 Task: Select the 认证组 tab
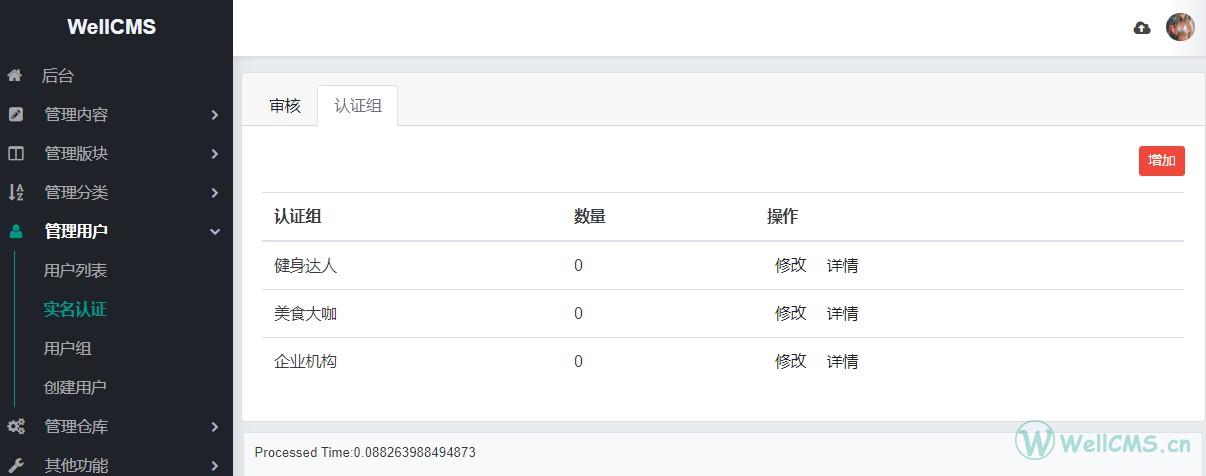pyautogui.click(x=358, y=106)
